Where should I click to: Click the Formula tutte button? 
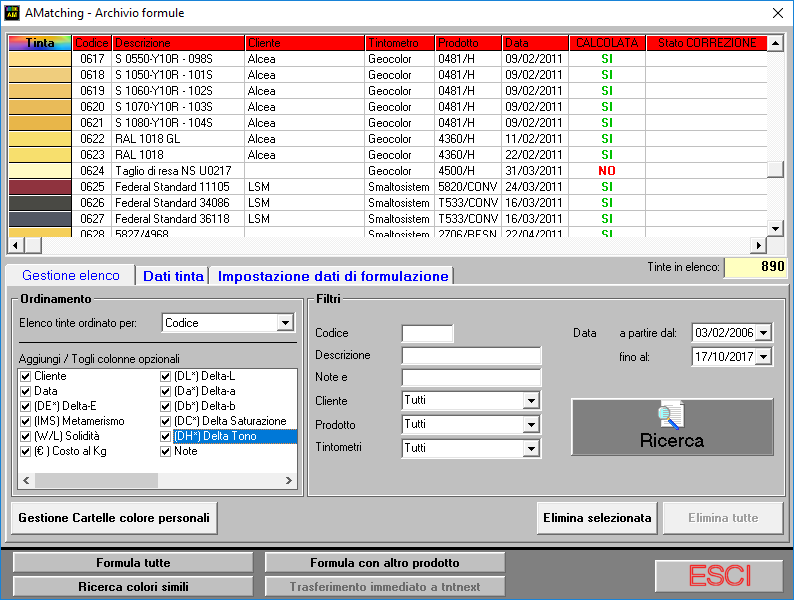pyautogui.click(x=133, y=563)
